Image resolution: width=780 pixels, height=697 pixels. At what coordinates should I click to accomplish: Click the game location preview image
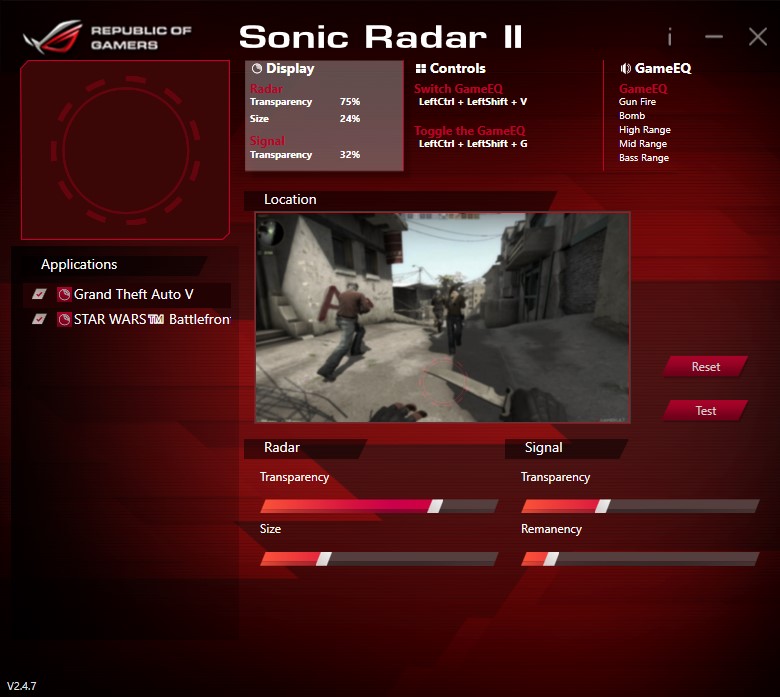coord(443,318)
